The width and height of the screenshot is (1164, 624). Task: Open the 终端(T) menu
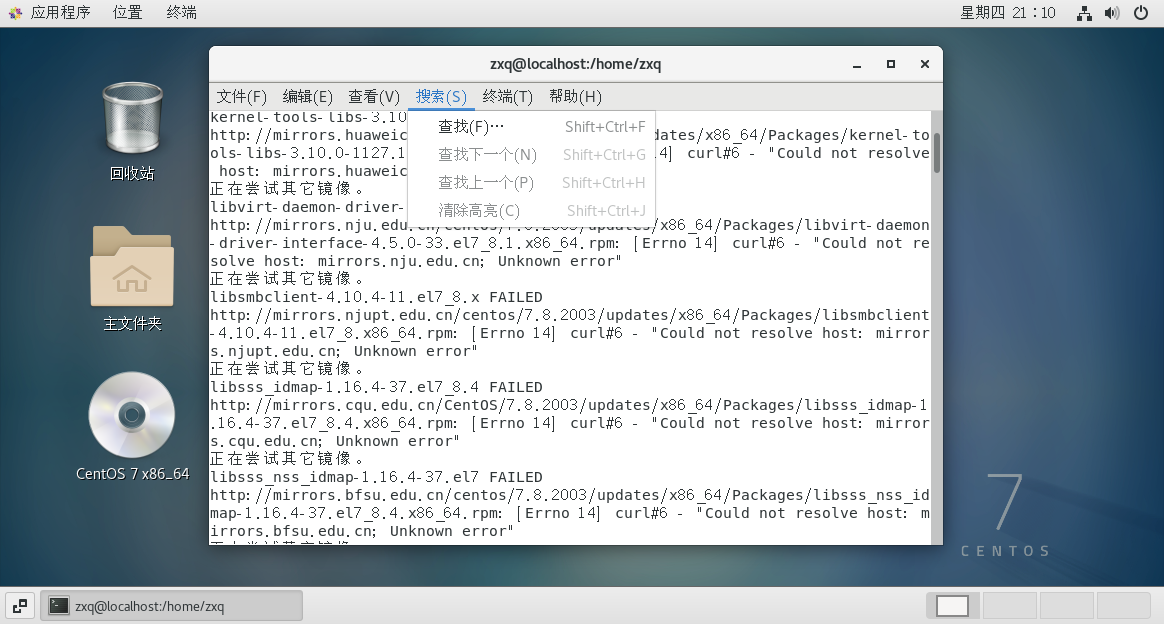pyautogui.click(x=506, y=97)
